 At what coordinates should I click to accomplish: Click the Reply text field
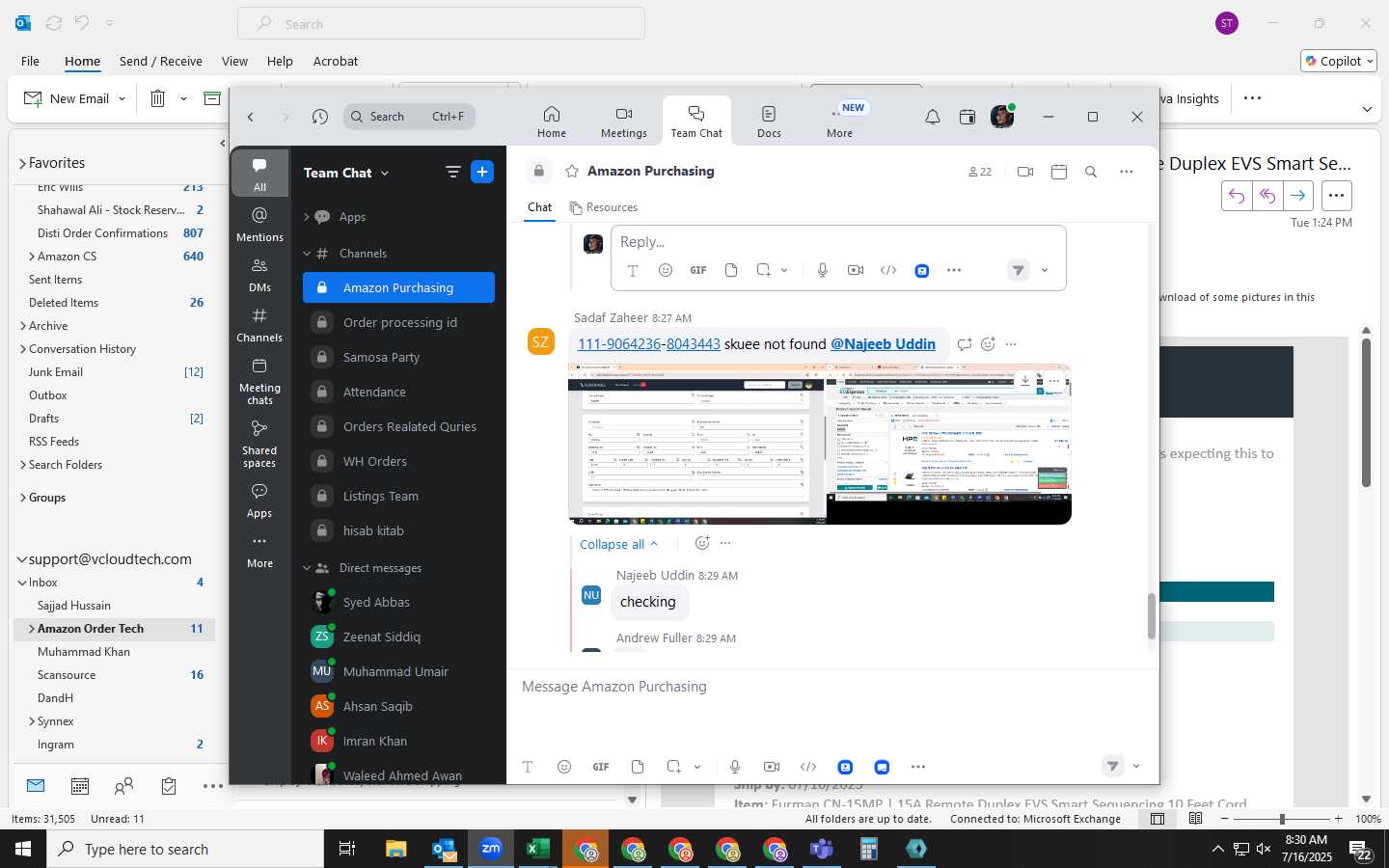837,242
